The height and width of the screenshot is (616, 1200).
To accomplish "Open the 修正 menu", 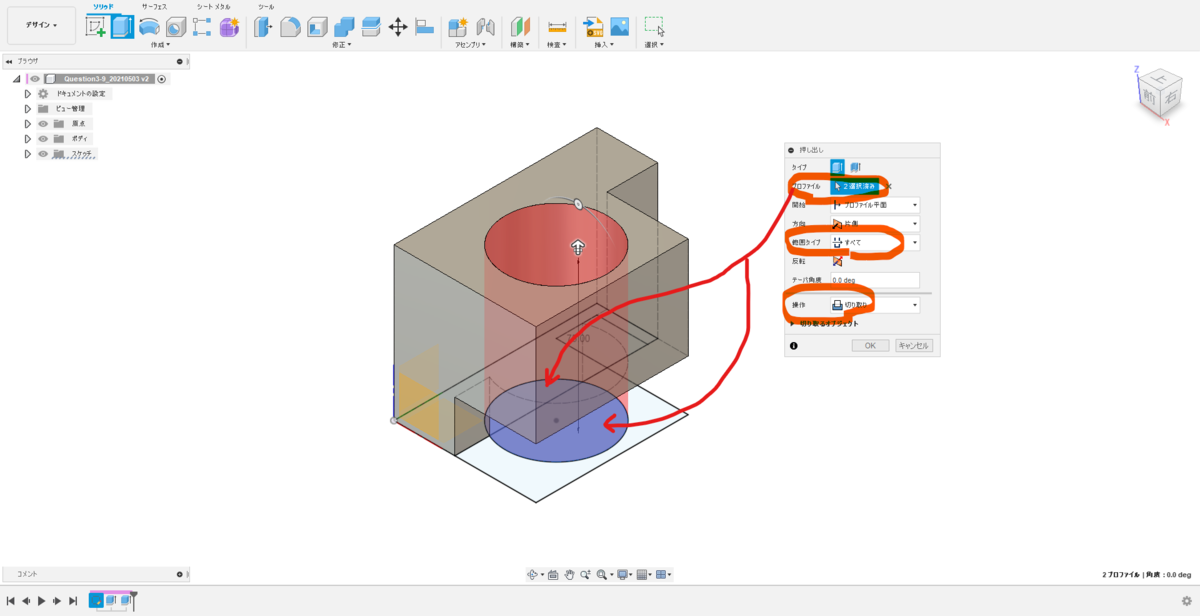I will tap(343, 45).
